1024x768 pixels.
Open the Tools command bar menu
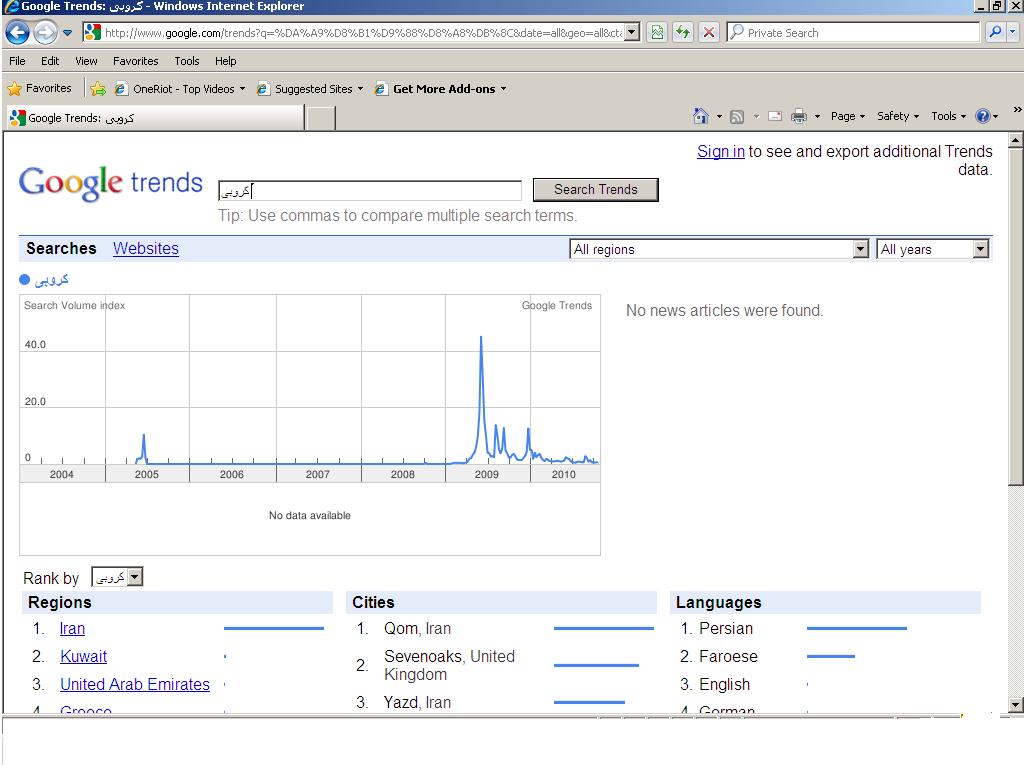pos(948,116)
